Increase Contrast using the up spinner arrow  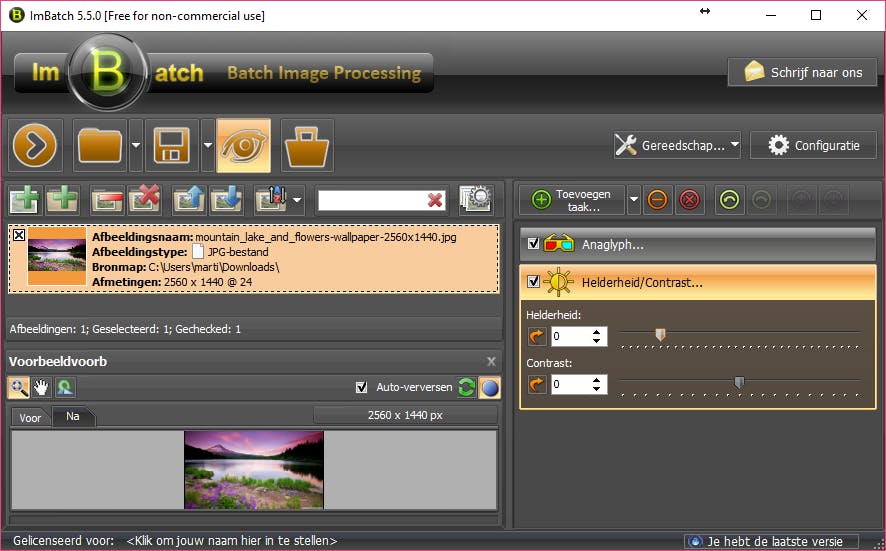(x=597, y=380)
